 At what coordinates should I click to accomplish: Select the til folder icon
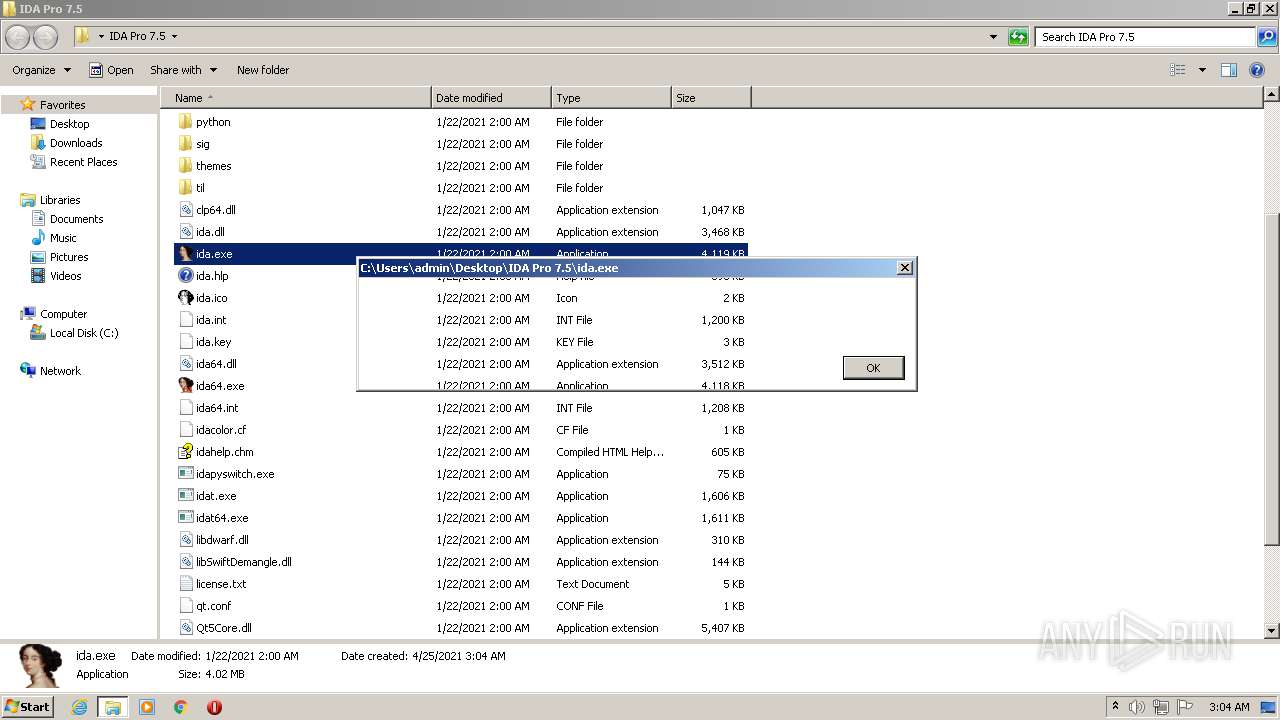185,188
